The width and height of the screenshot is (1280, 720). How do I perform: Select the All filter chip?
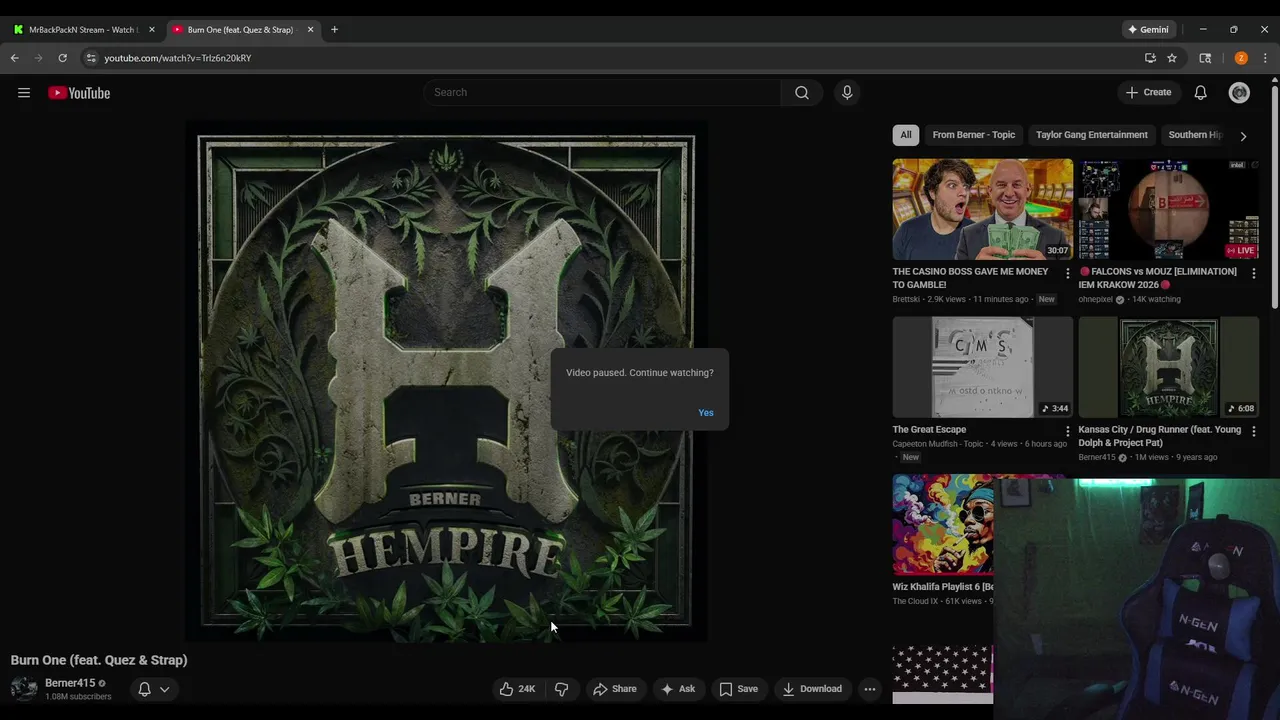(906, 135)
